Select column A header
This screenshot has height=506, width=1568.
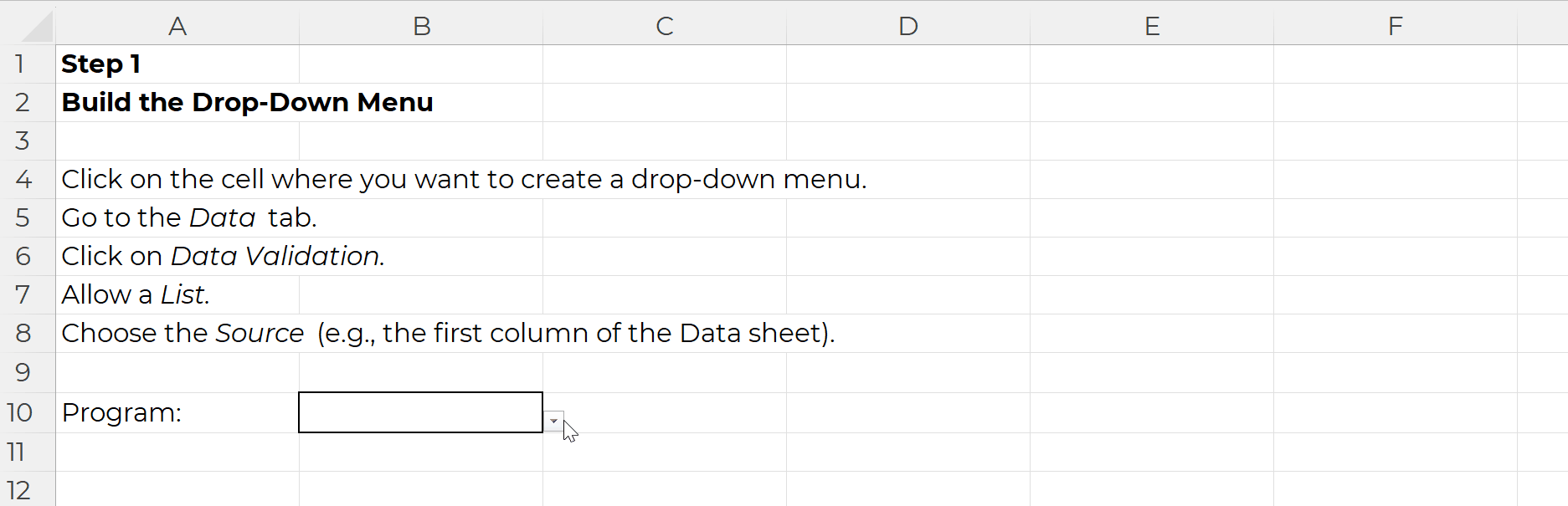(177, 26)
